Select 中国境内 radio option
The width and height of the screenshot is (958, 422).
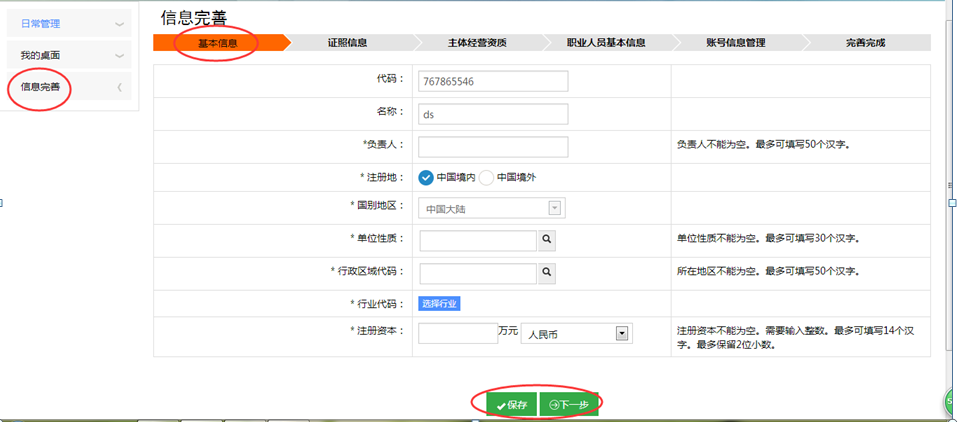click(x=426, y=177)
